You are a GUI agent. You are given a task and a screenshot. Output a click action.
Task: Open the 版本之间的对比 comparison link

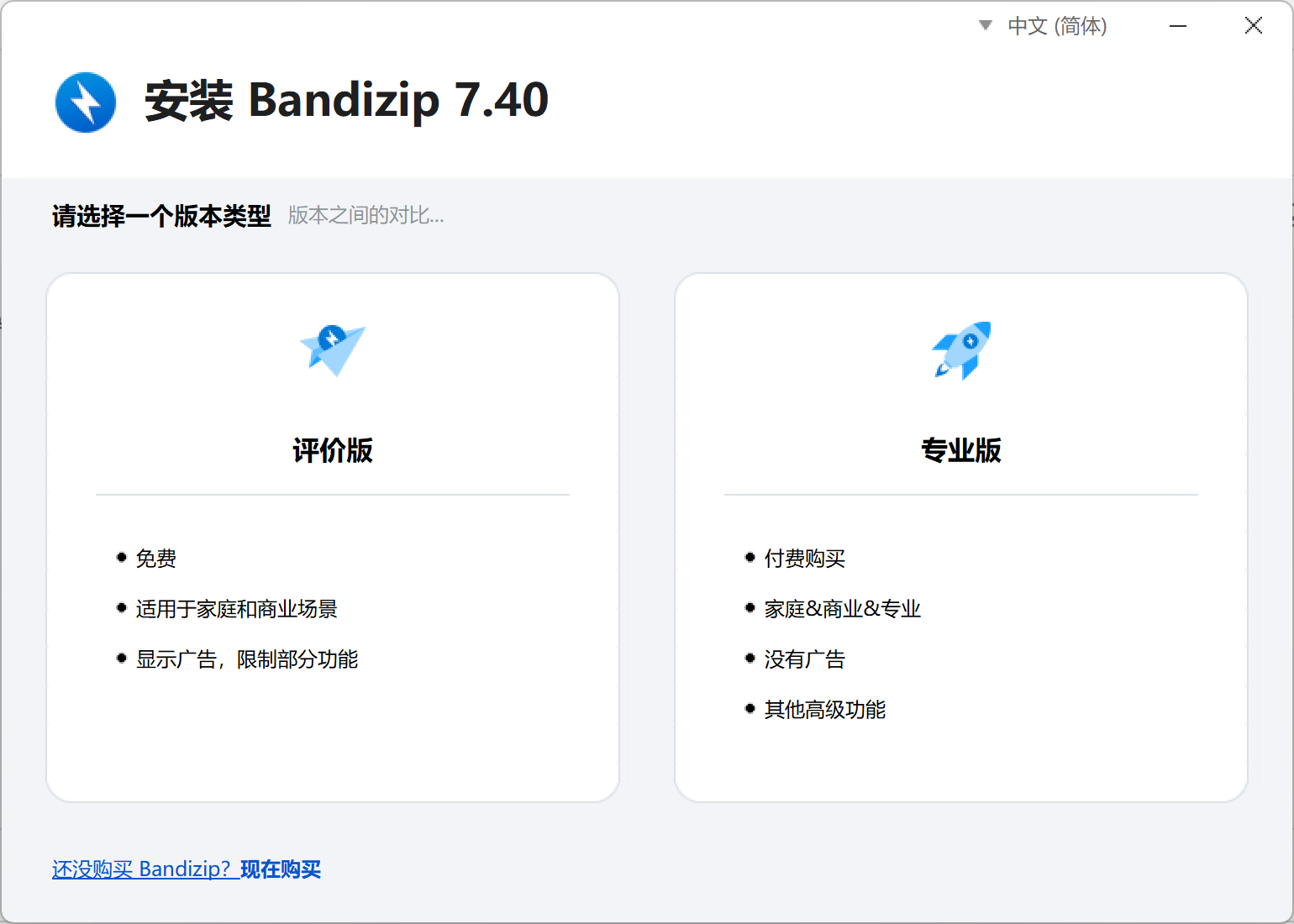(365, 216)
